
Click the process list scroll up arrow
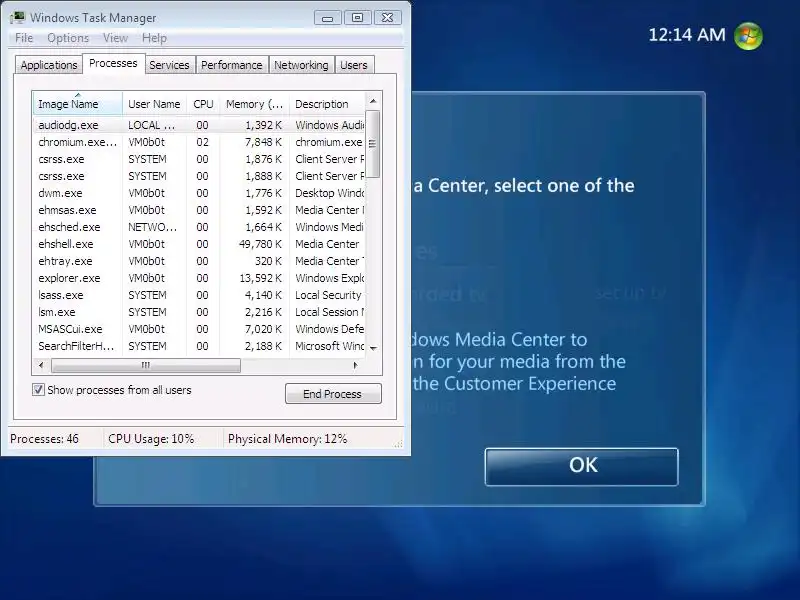click(373, 101)
